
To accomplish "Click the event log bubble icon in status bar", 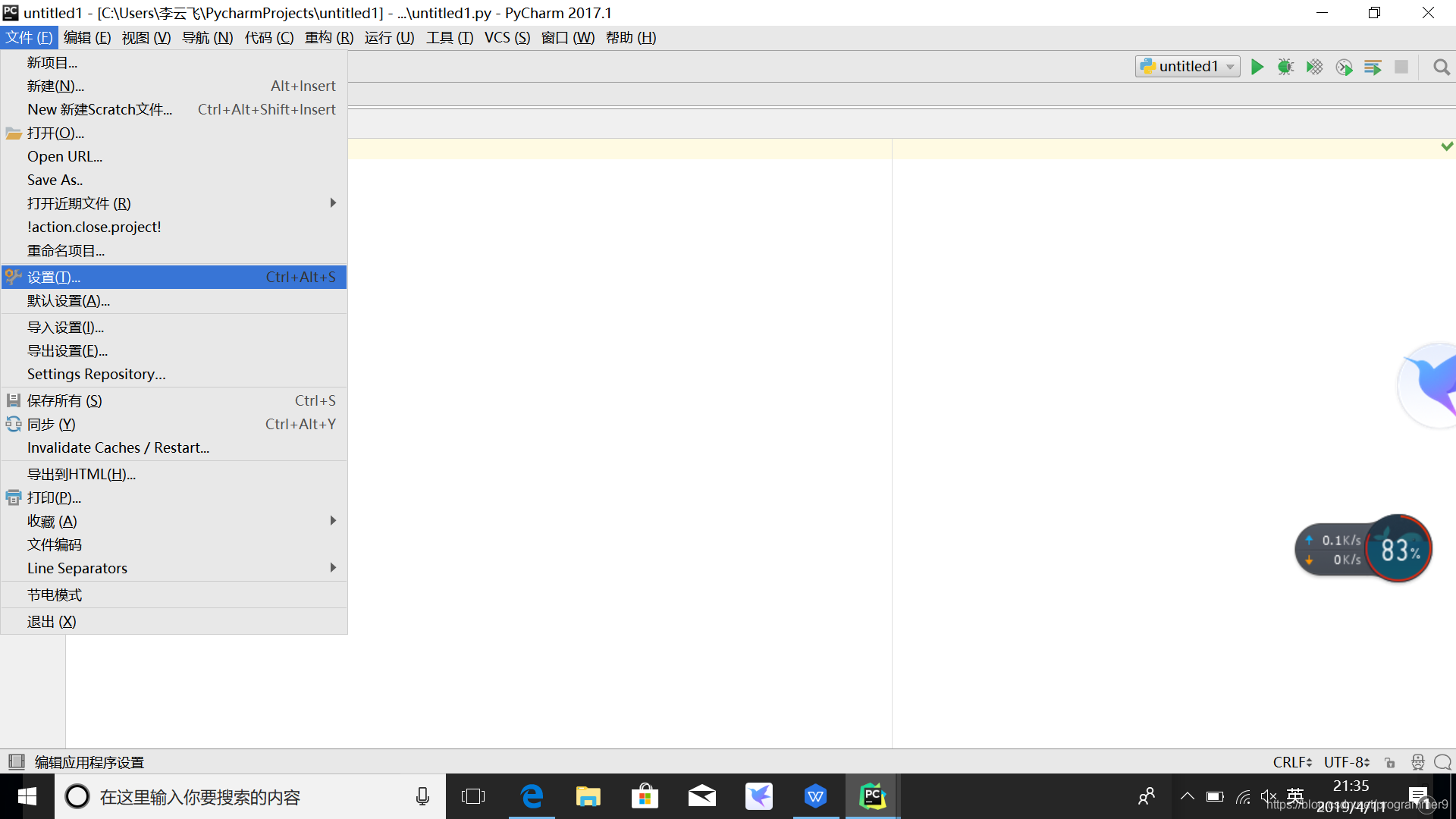I will 1442,762.
